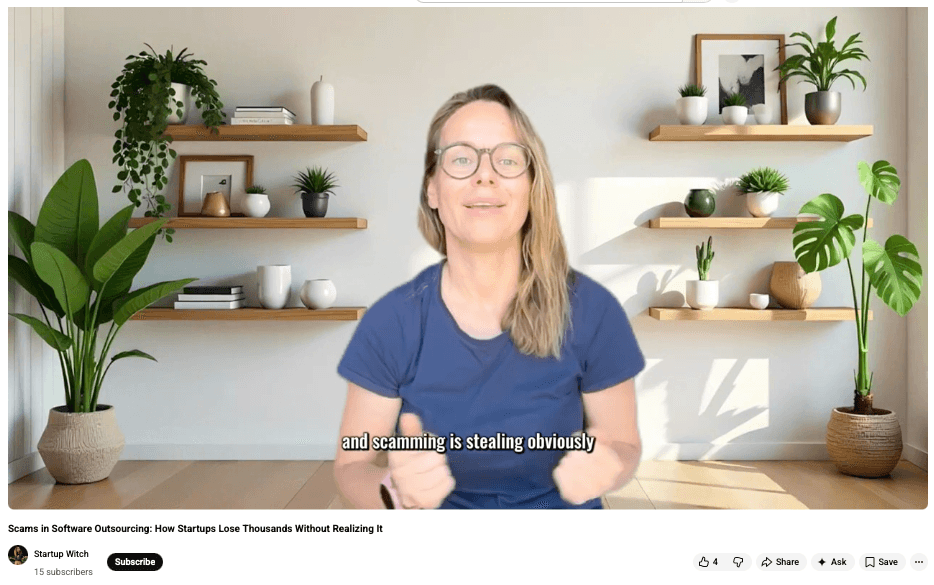Screen dimensions: 934x585
Task: Click the Save button label
Action: pyautogui.click(x=888, y=562)
